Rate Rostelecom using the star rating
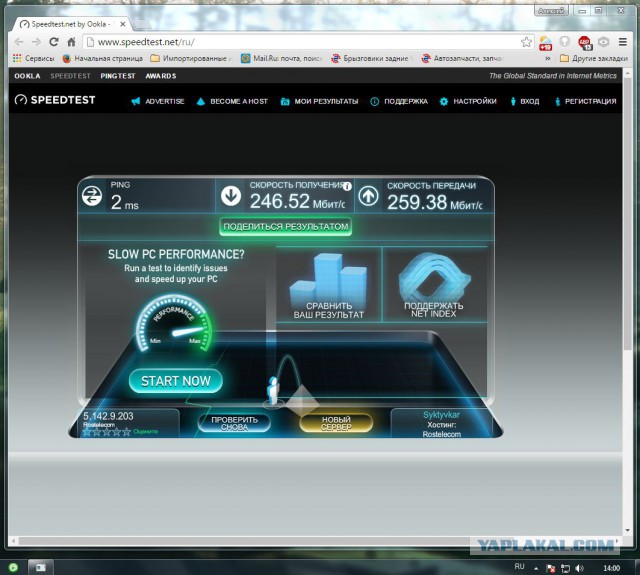 107,432
